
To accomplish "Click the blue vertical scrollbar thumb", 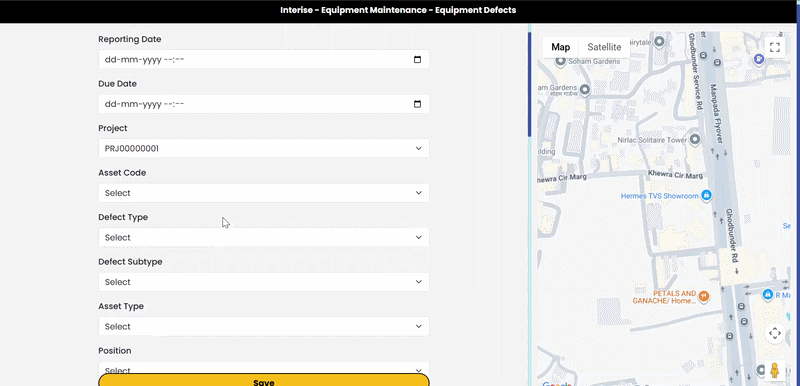I will point(530,84).
